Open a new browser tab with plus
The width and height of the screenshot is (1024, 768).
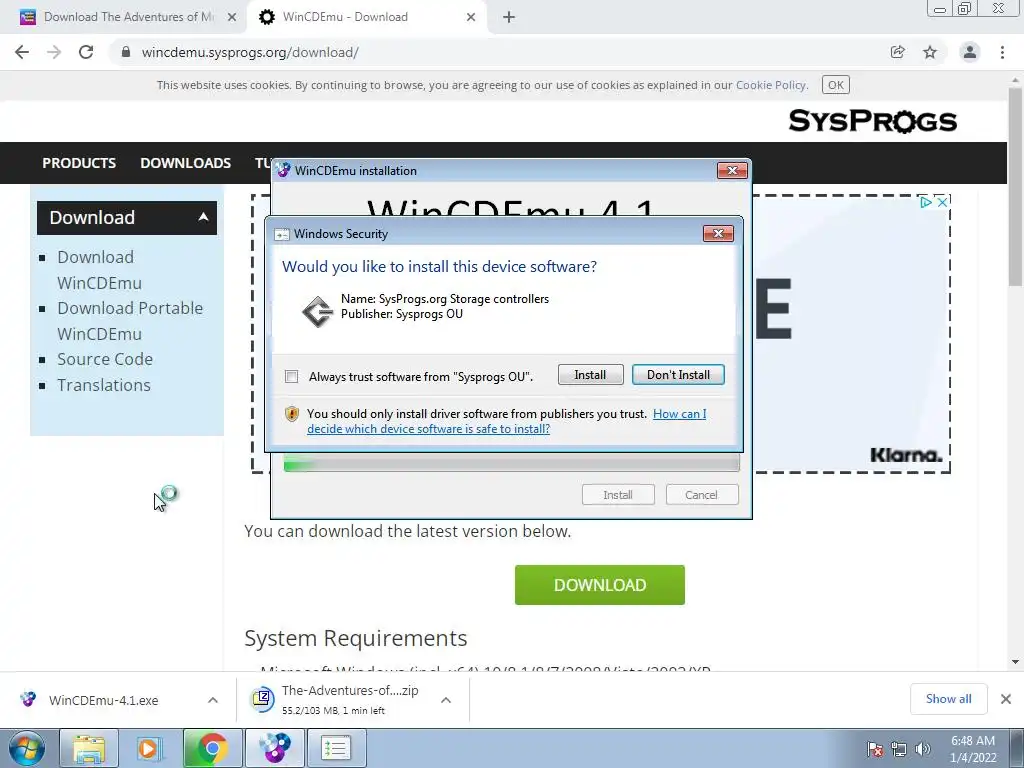[509, 17]
